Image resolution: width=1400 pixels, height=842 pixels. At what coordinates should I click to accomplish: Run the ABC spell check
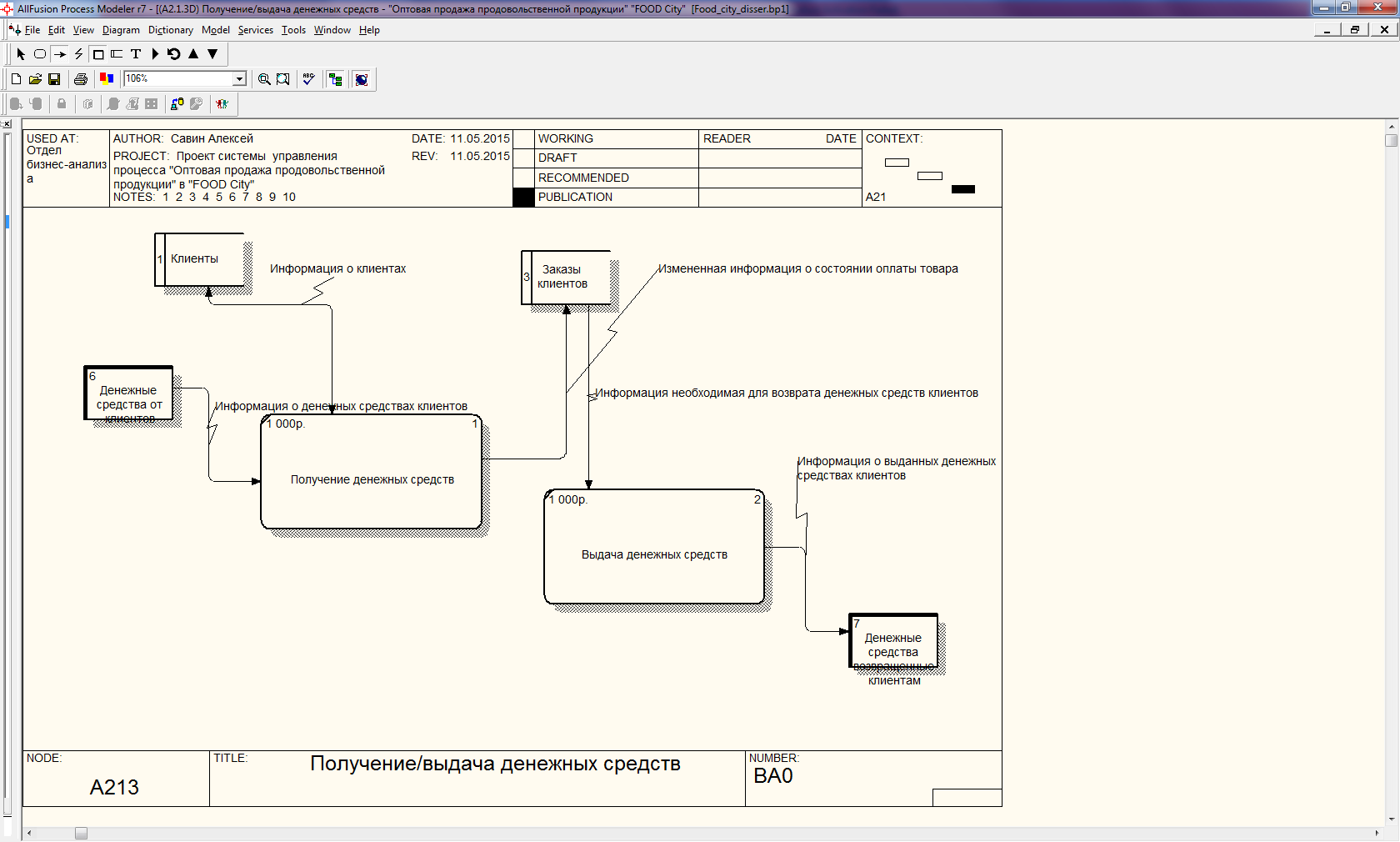tap(308, 79)
